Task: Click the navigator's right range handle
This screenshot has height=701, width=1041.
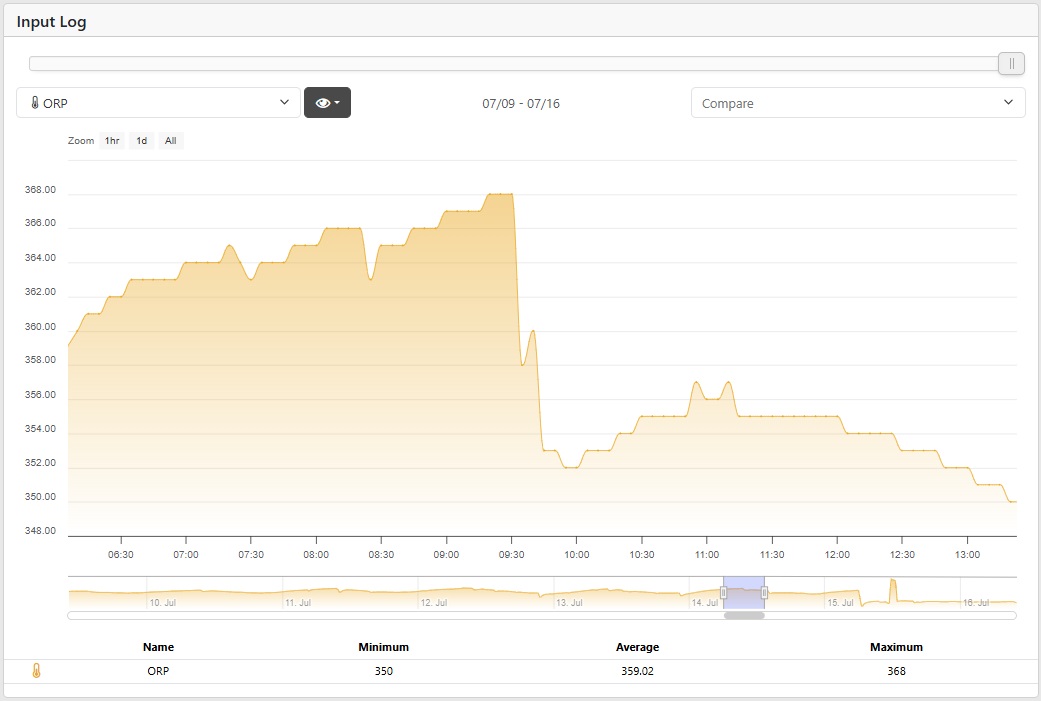Action: pyautogui.click(x=765, y=593)
